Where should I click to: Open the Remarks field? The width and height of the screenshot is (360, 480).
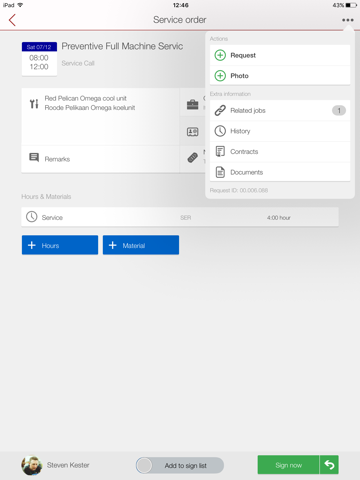click(x=100, y=159)
